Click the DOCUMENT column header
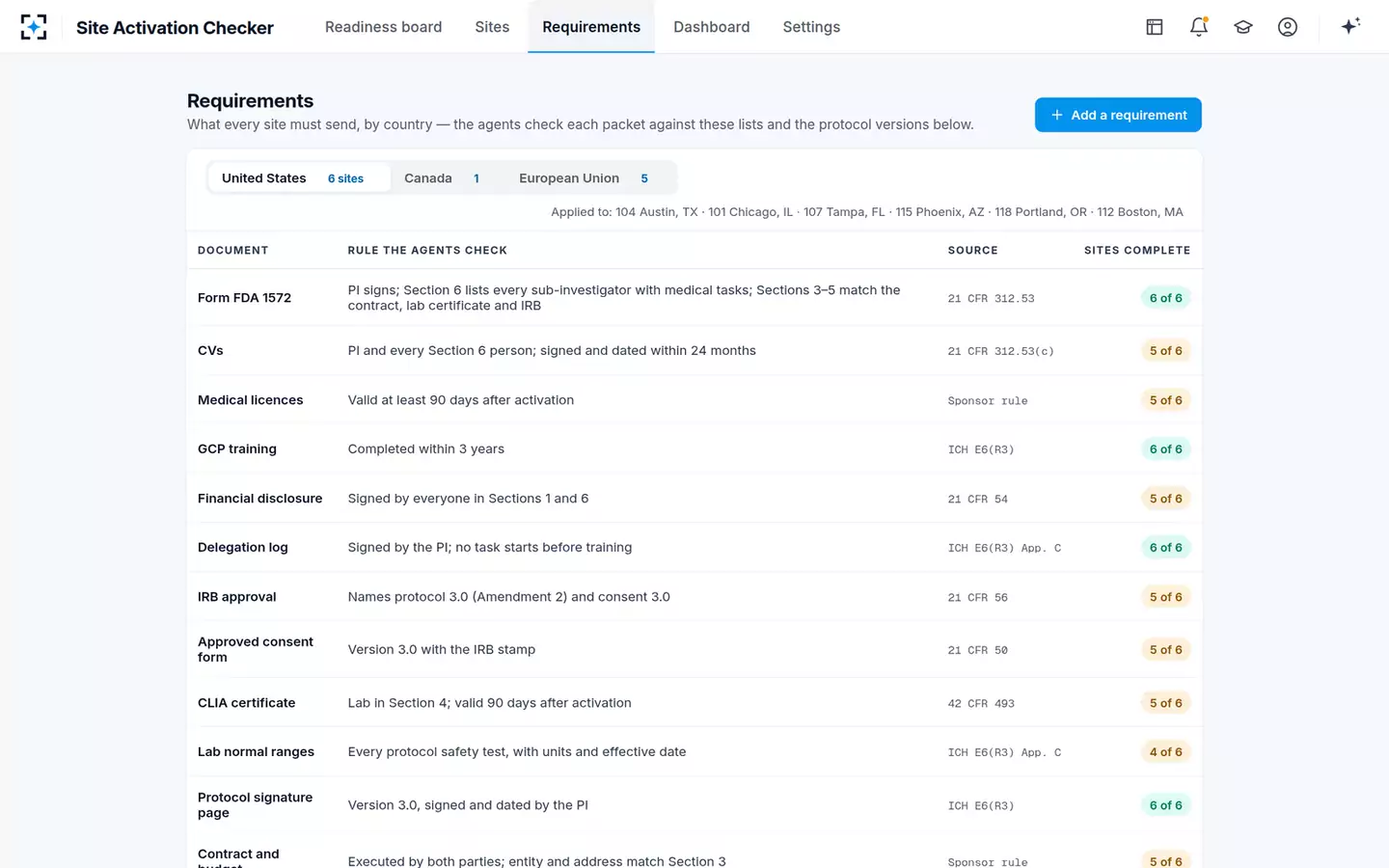 (x=233, y=251)
